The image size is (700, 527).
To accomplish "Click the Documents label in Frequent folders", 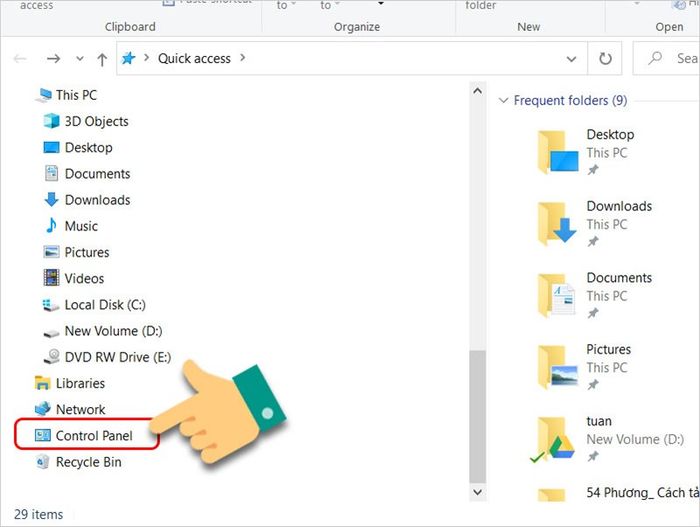I will click(x=619, y=277).
